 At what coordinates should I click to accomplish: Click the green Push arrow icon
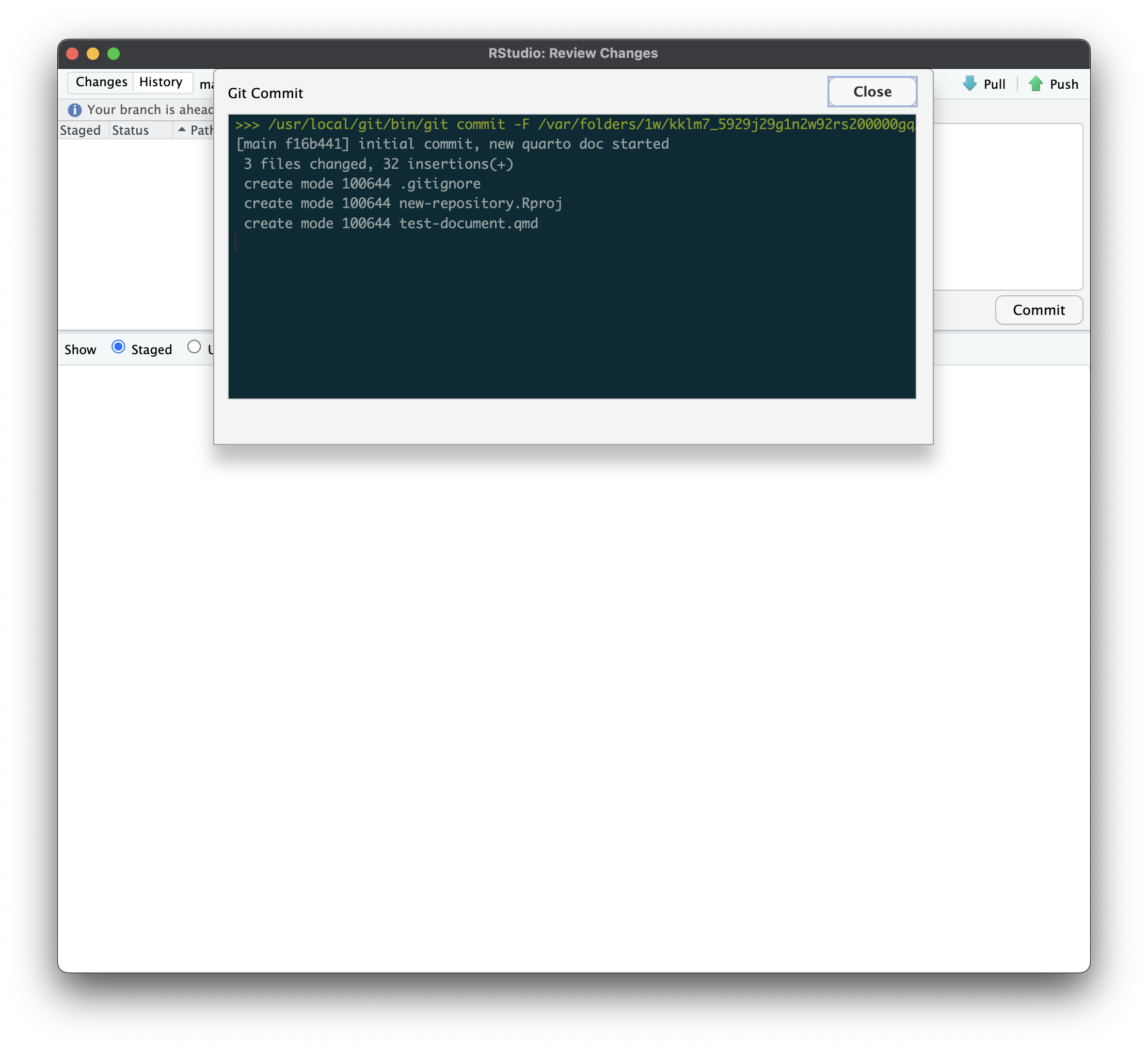point(1035,84)
